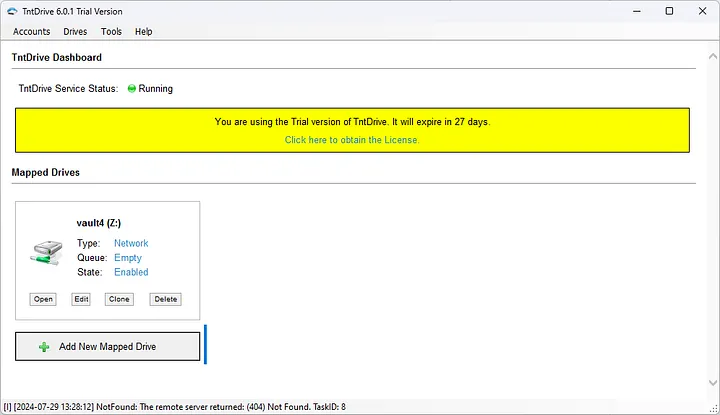Delete the vault4 mapped drive
This screenshot has width=720, height=415.
(165, 299)
